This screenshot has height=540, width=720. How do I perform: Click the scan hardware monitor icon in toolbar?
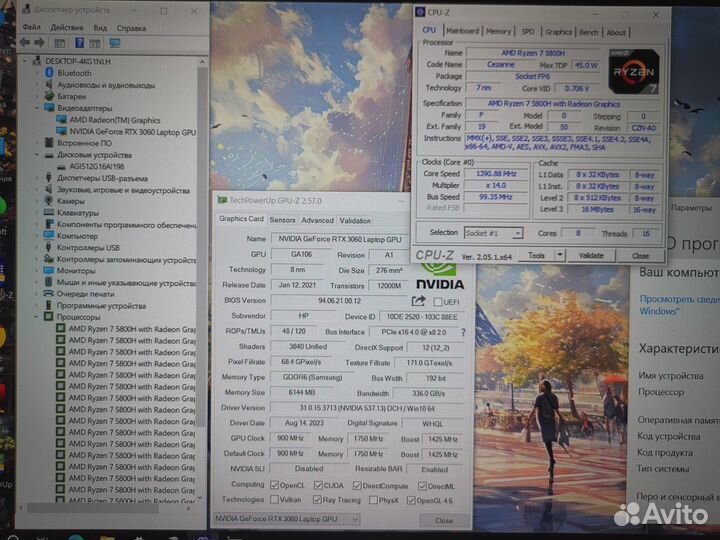pos(114,43)
